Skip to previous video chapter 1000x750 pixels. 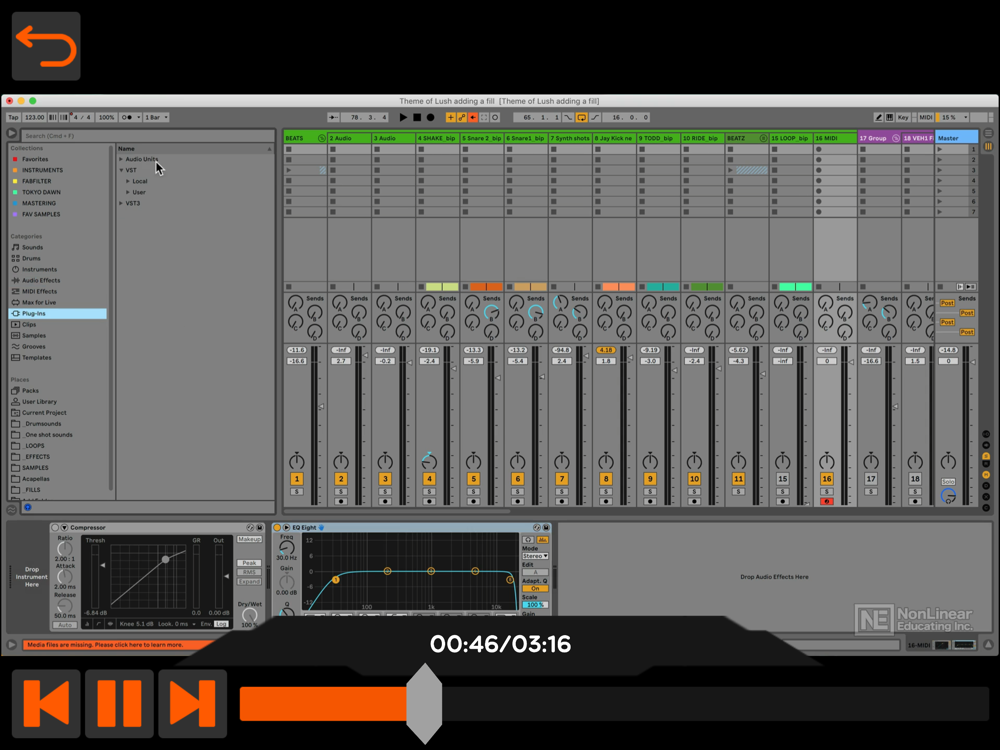pyautogui.click(x=46, y=703)
